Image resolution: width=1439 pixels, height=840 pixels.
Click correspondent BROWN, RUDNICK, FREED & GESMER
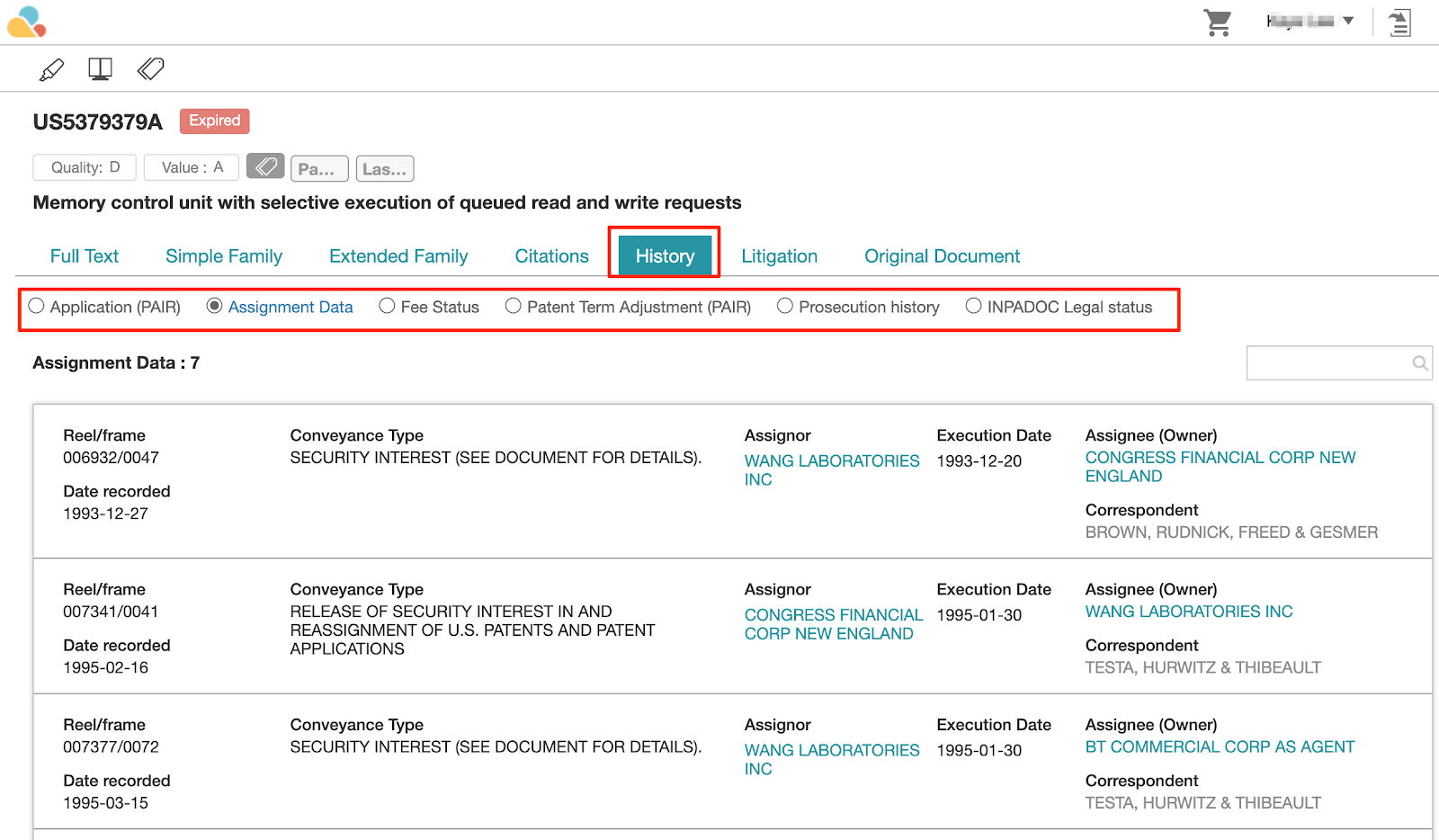click(1231, 532)
